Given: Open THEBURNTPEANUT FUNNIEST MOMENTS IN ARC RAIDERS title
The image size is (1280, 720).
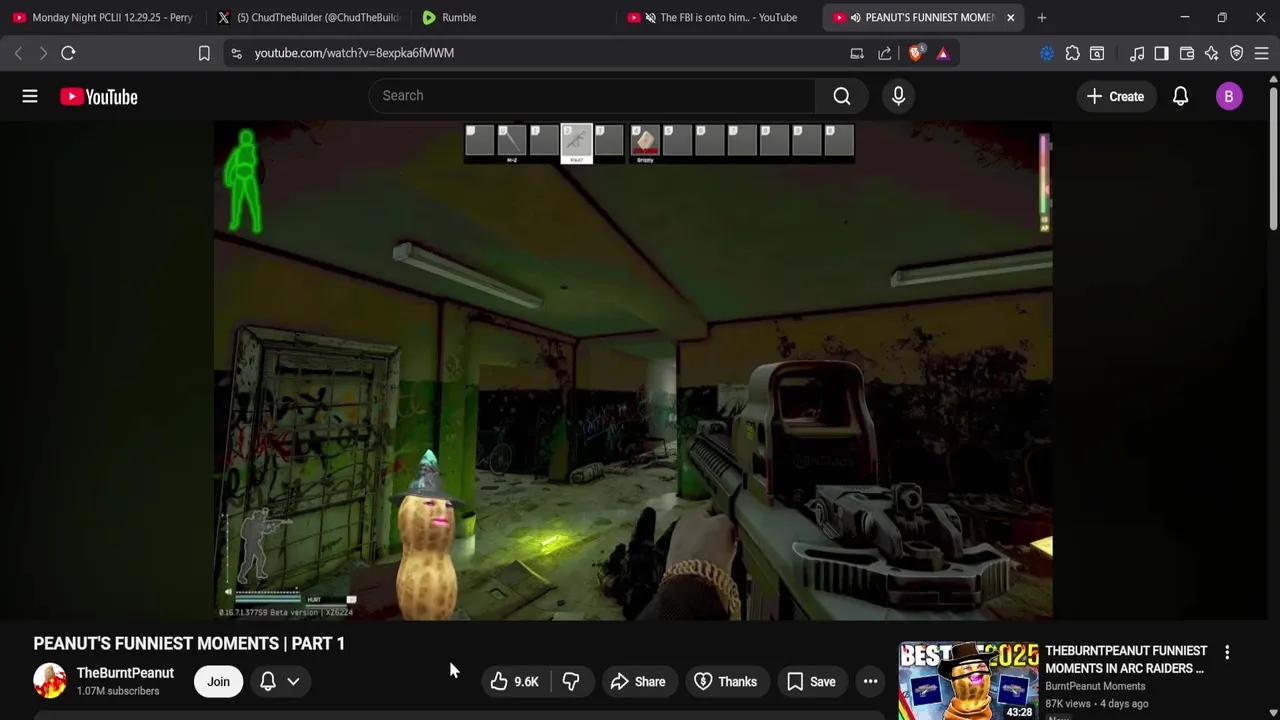Looking at the screenshot, I should pos(1127,659).
